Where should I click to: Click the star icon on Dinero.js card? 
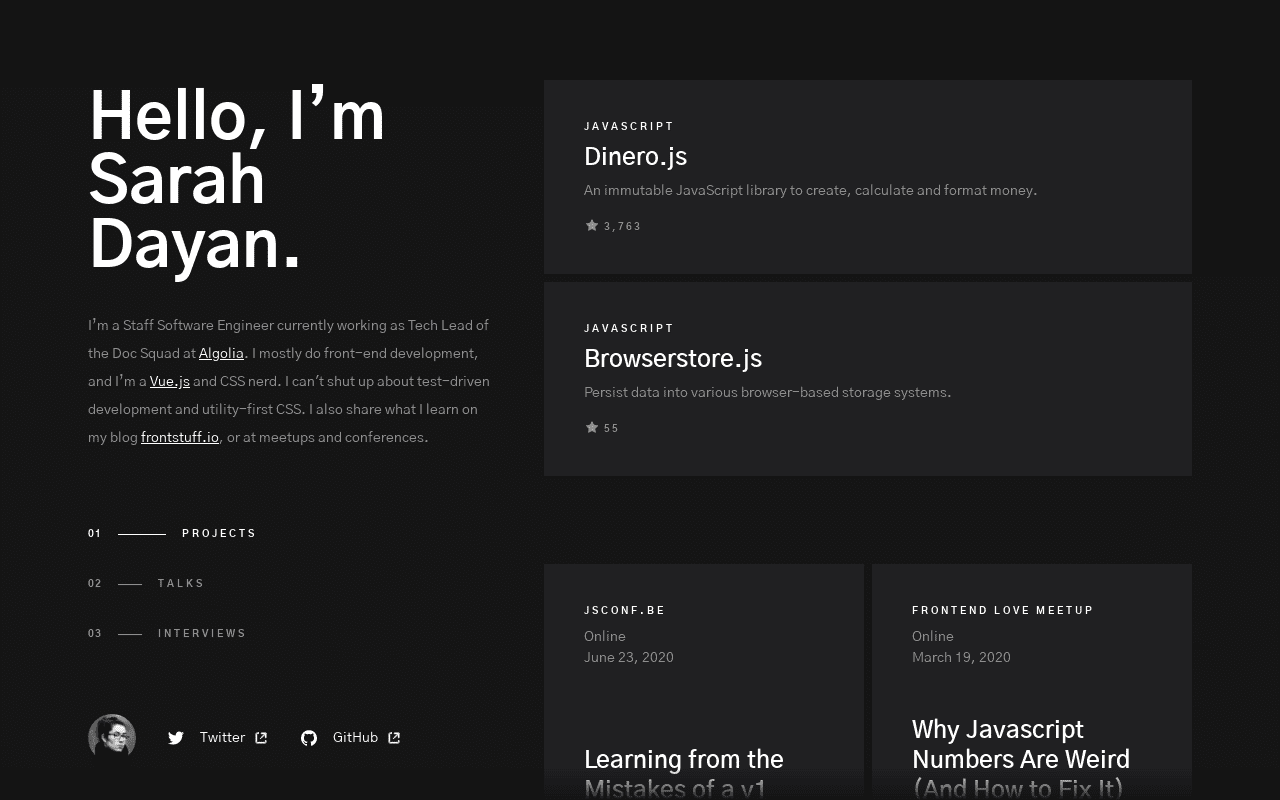coord(591,226)
